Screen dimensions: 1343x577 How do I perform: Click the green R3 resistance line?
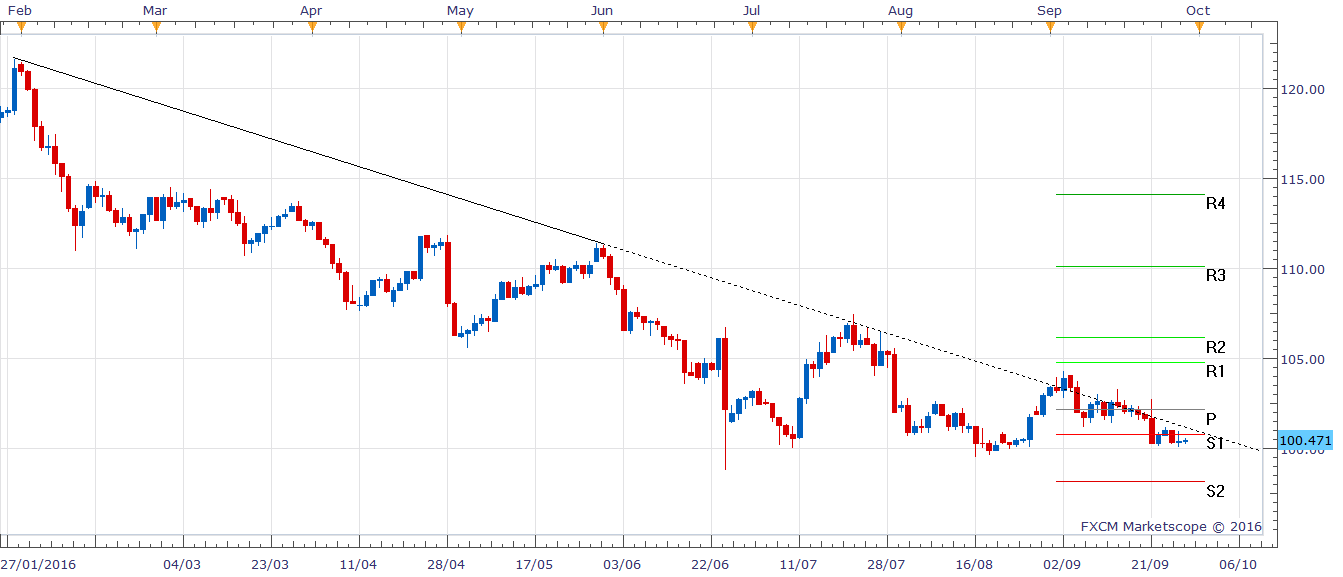tap(1130, 266)
